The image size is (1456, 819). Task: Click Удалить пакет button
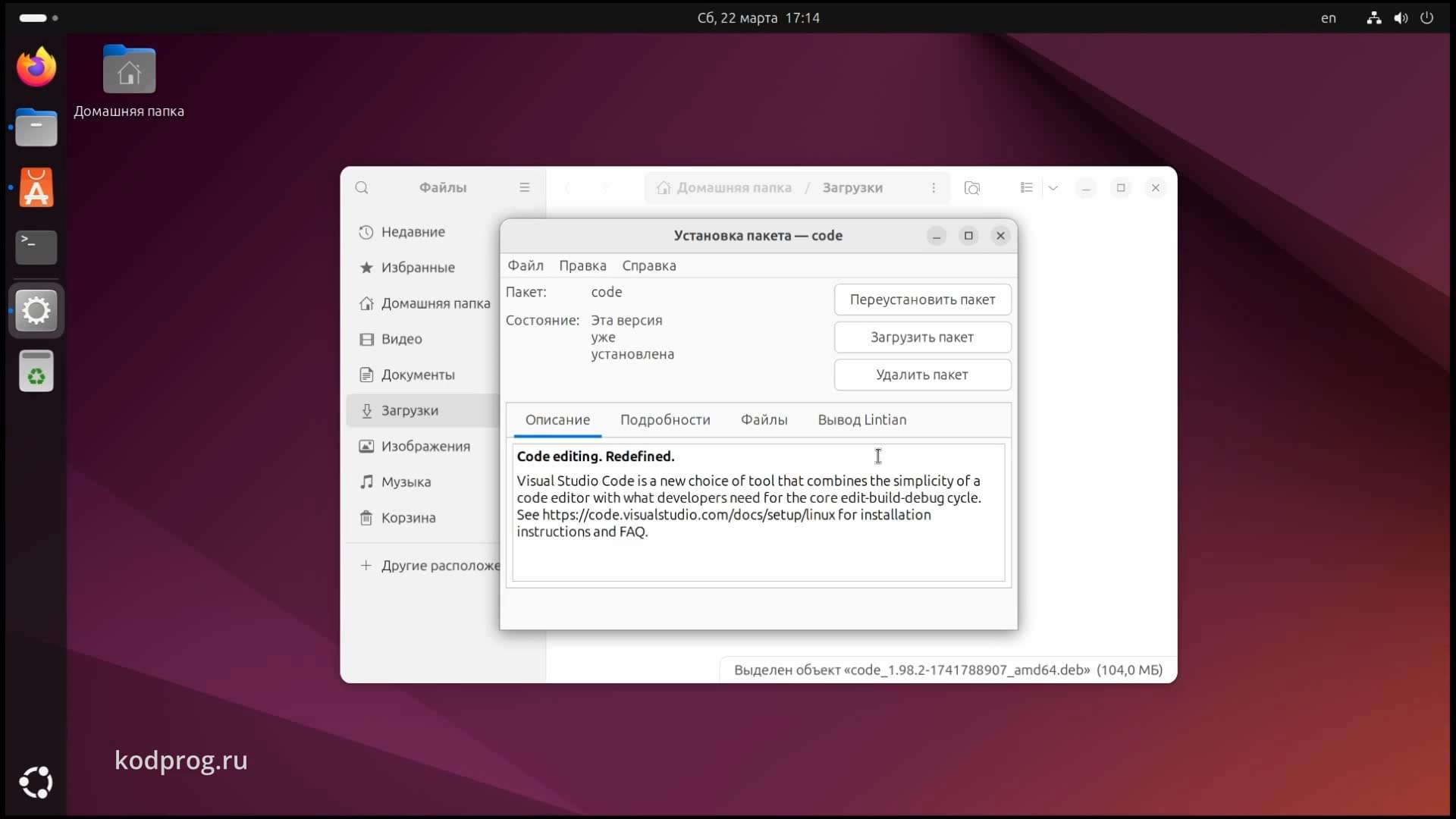click(922, 375)
